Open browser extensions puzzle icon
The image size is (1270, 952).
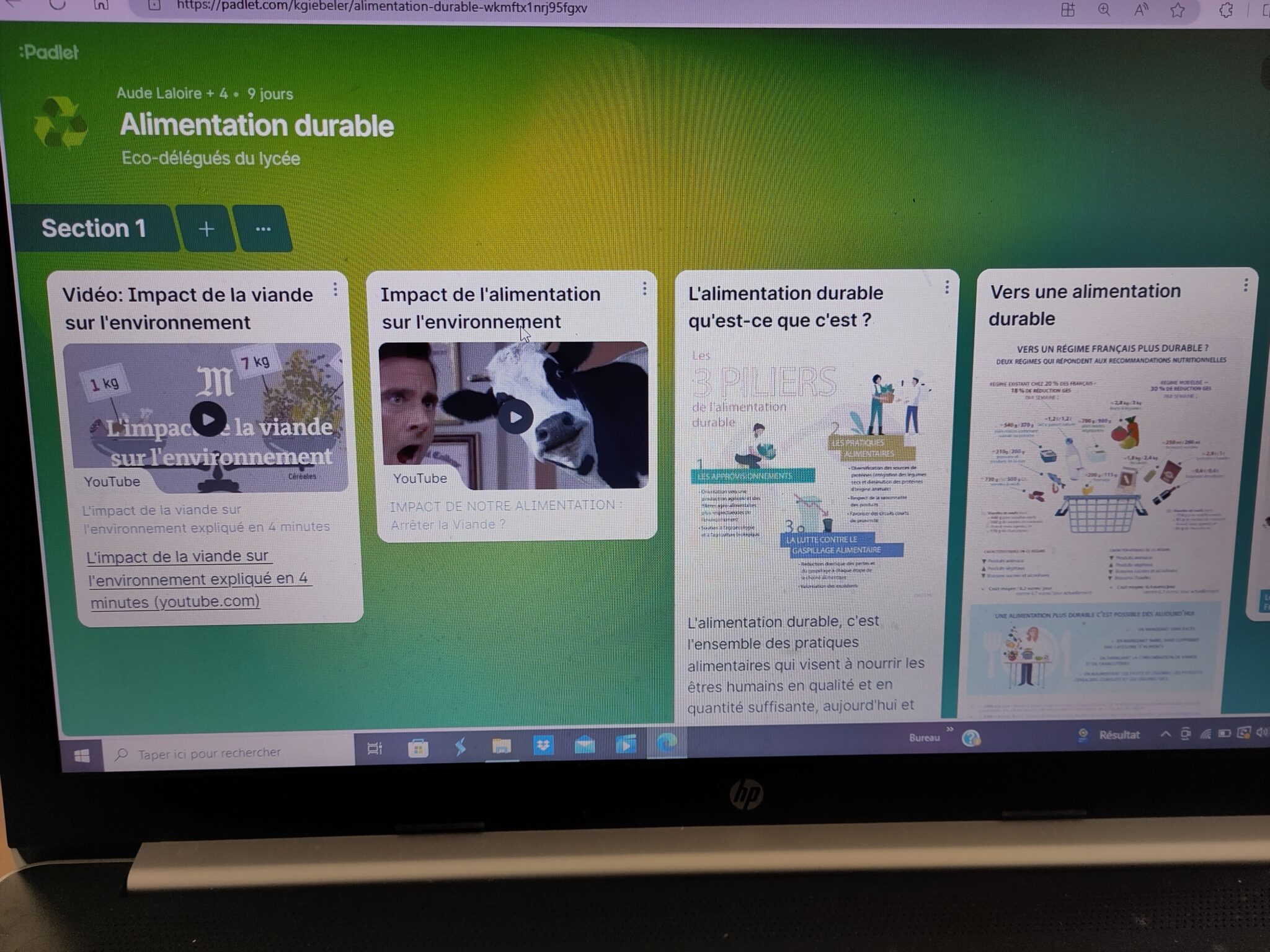coord(1226,10)
